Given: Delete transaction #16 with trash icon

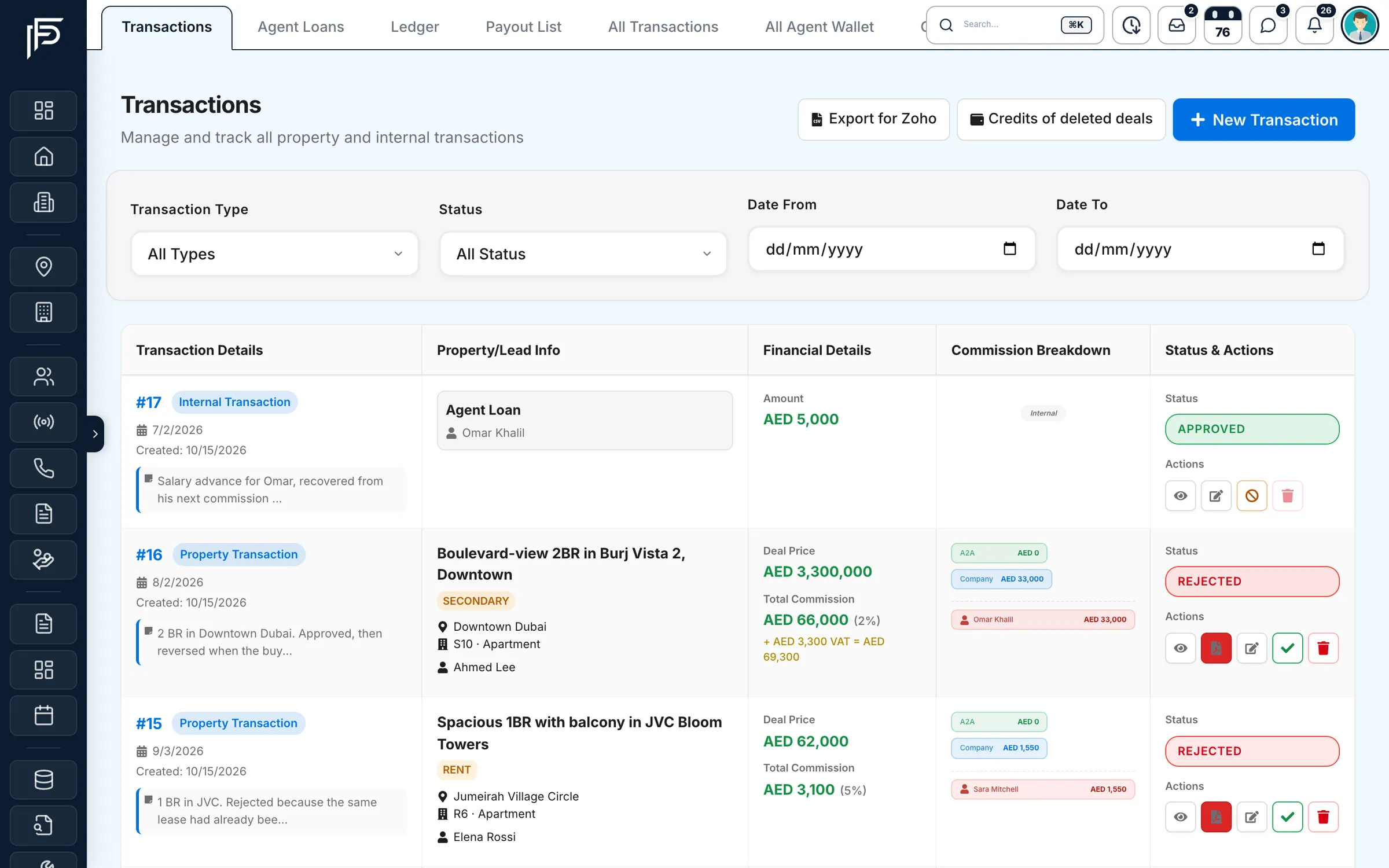Looking at the screenshot, I should point(1323,648).
